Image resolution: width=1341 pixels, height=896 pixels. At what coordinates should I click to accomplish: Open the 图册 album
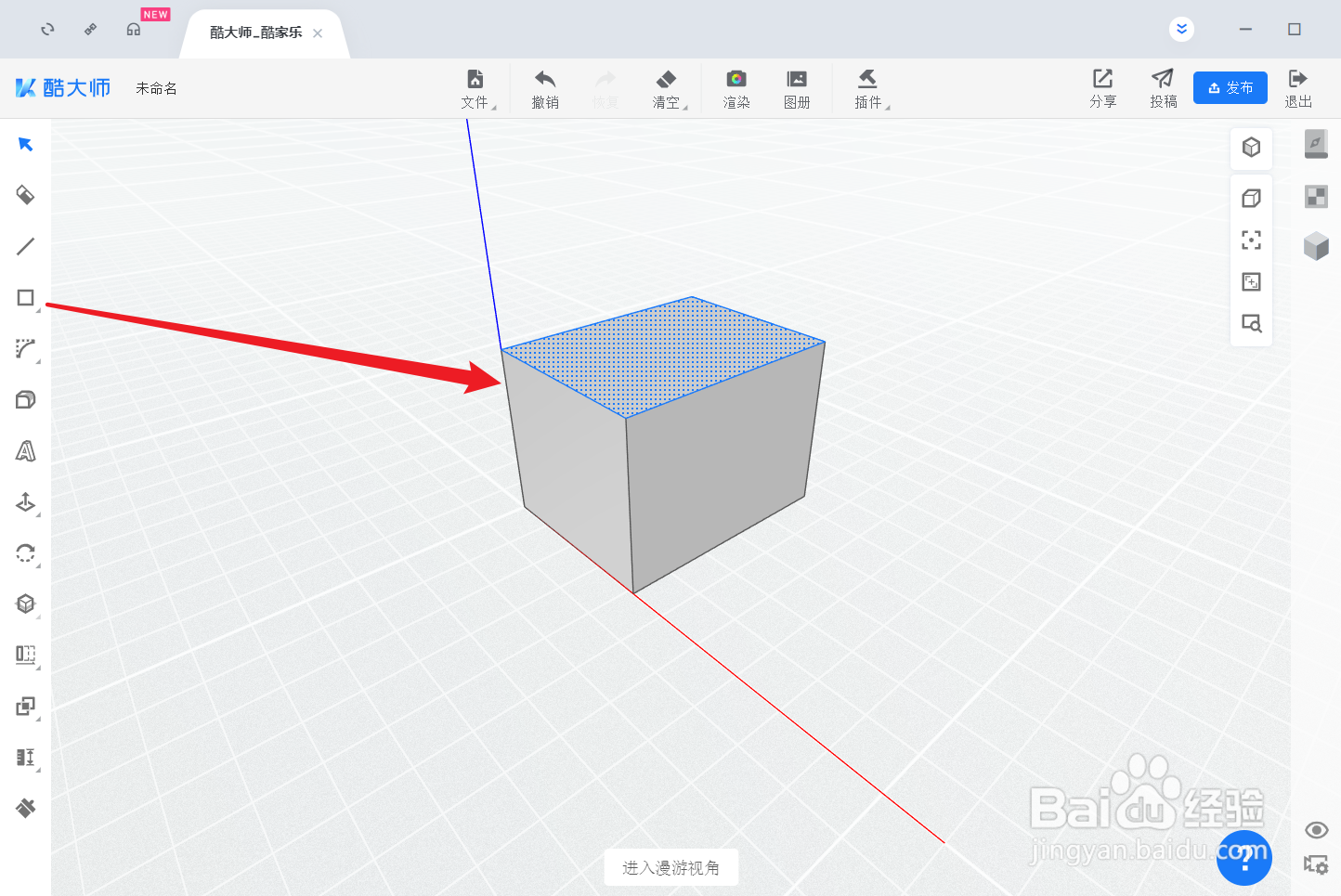tap(797, 89)
